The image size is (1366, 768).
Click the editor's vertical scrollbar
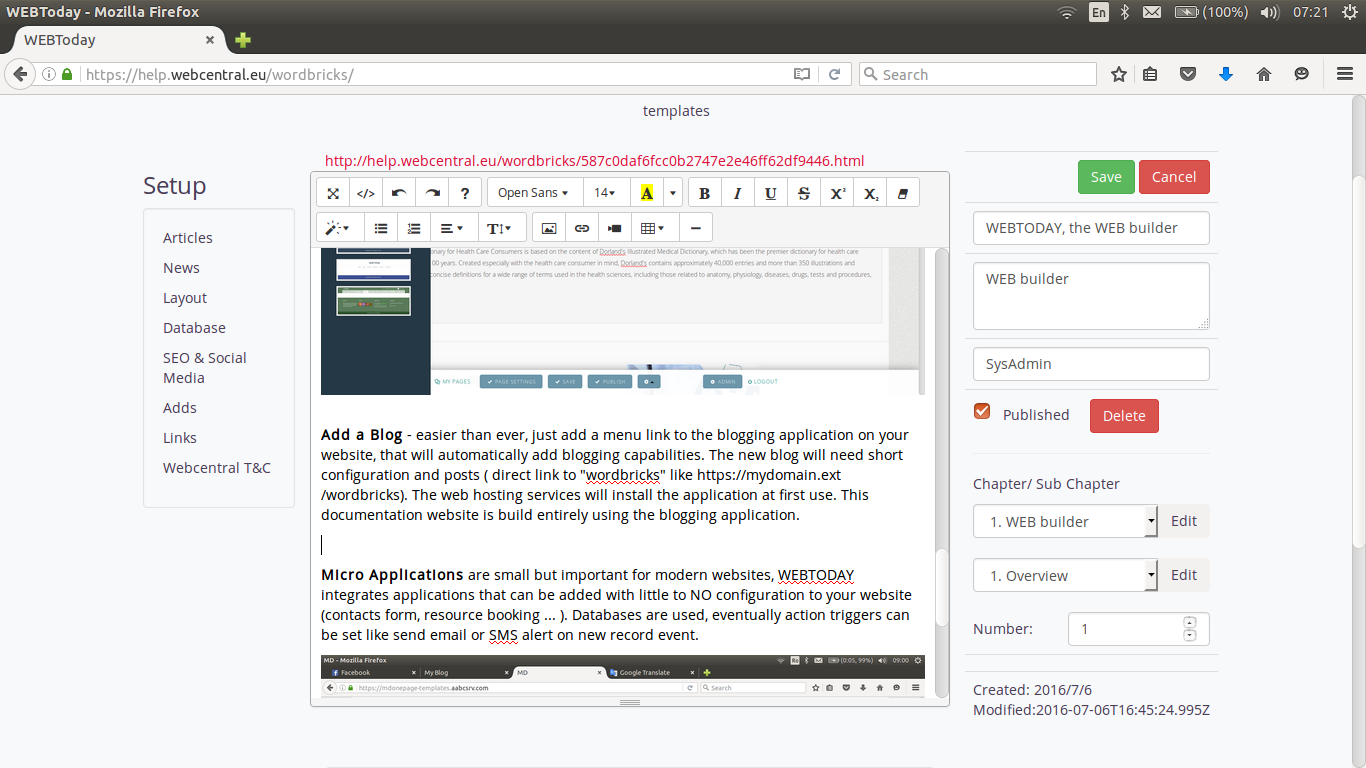pos(941,588)
